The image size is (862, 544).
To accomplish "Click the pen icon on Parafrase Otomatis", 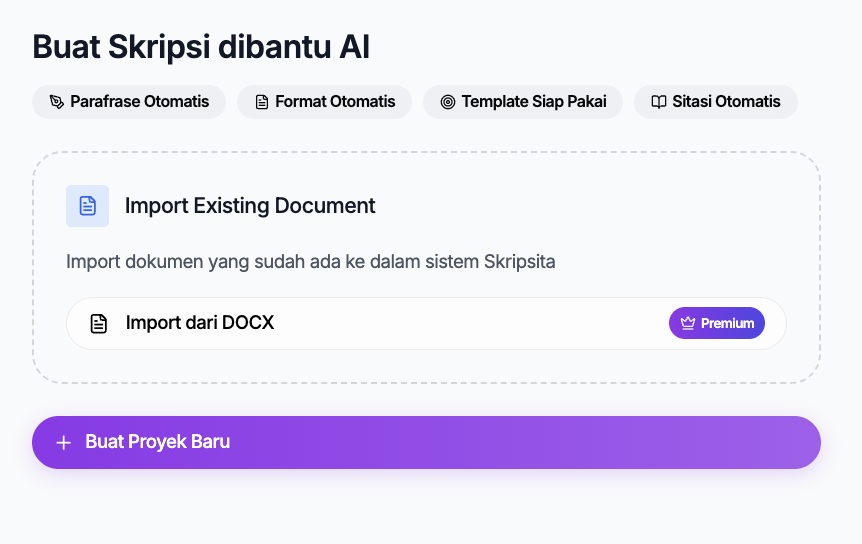I will point(56,102).
